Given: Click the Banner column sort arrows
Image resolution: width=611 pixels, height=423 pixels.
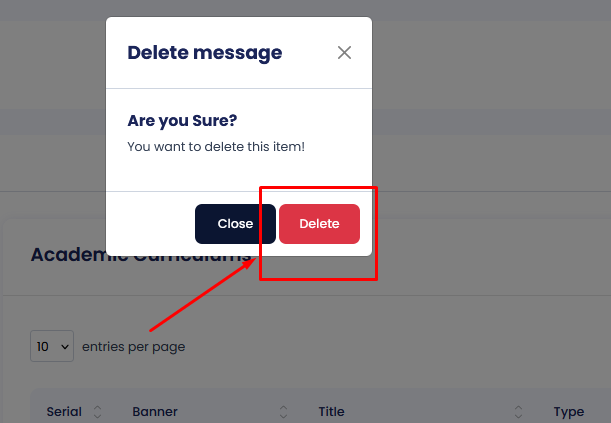Looking at the screenshot, I should pyautogui.click(x=283, y=412).
